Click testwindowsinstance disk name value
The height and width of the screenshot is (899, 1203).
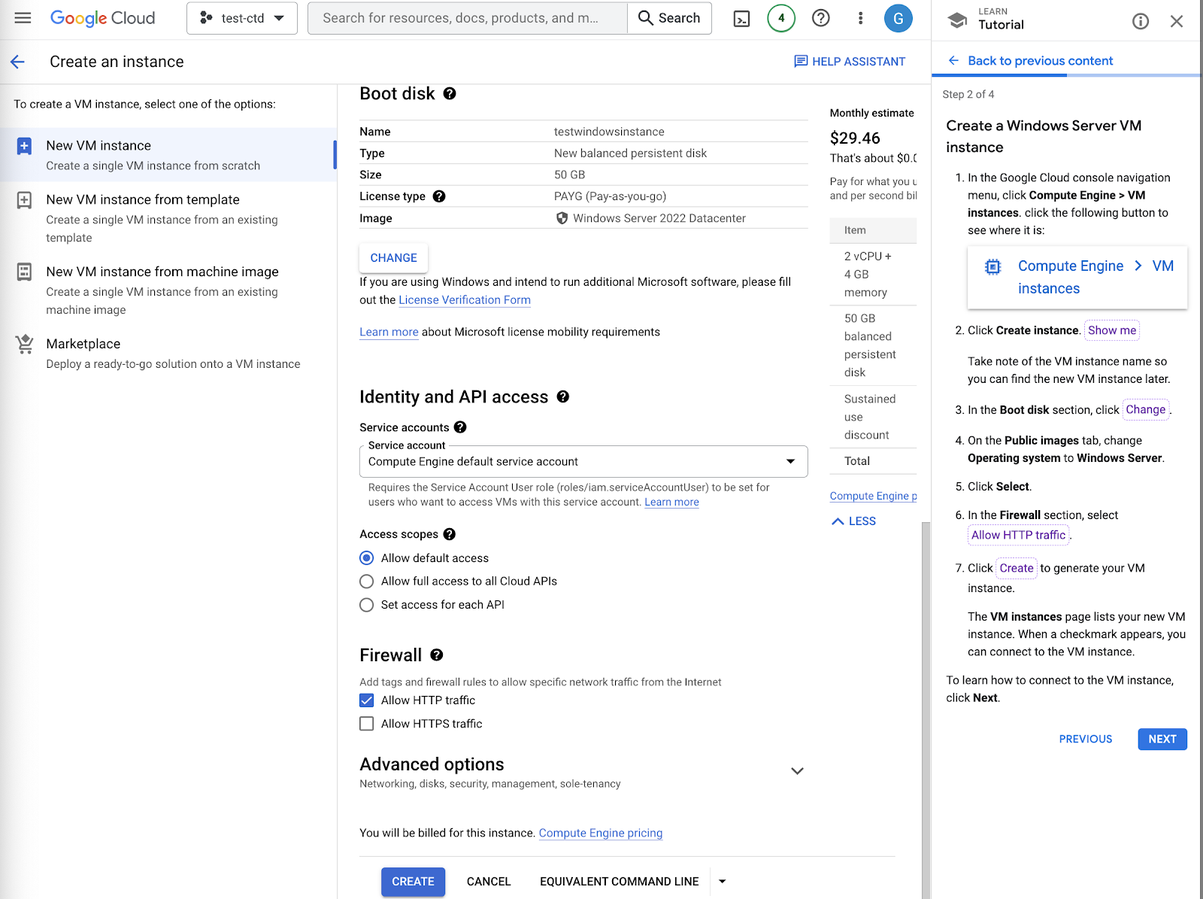609,131
